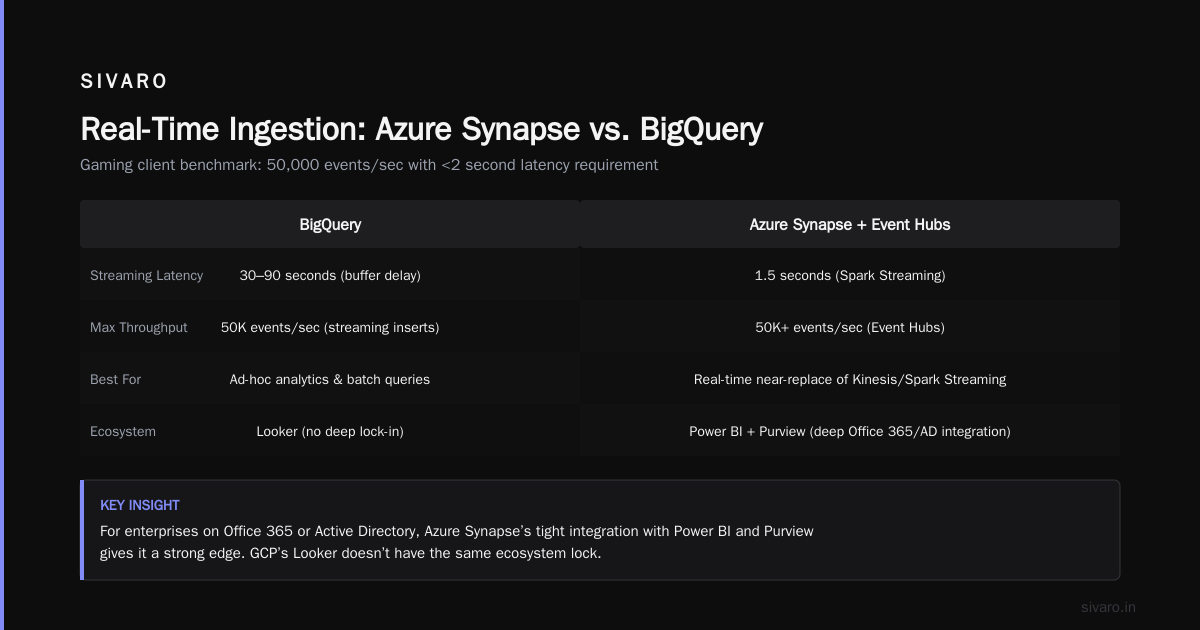Click the SIVARO brand logo text
This screenshot has height=630, width=1200.
click(124, 82)
